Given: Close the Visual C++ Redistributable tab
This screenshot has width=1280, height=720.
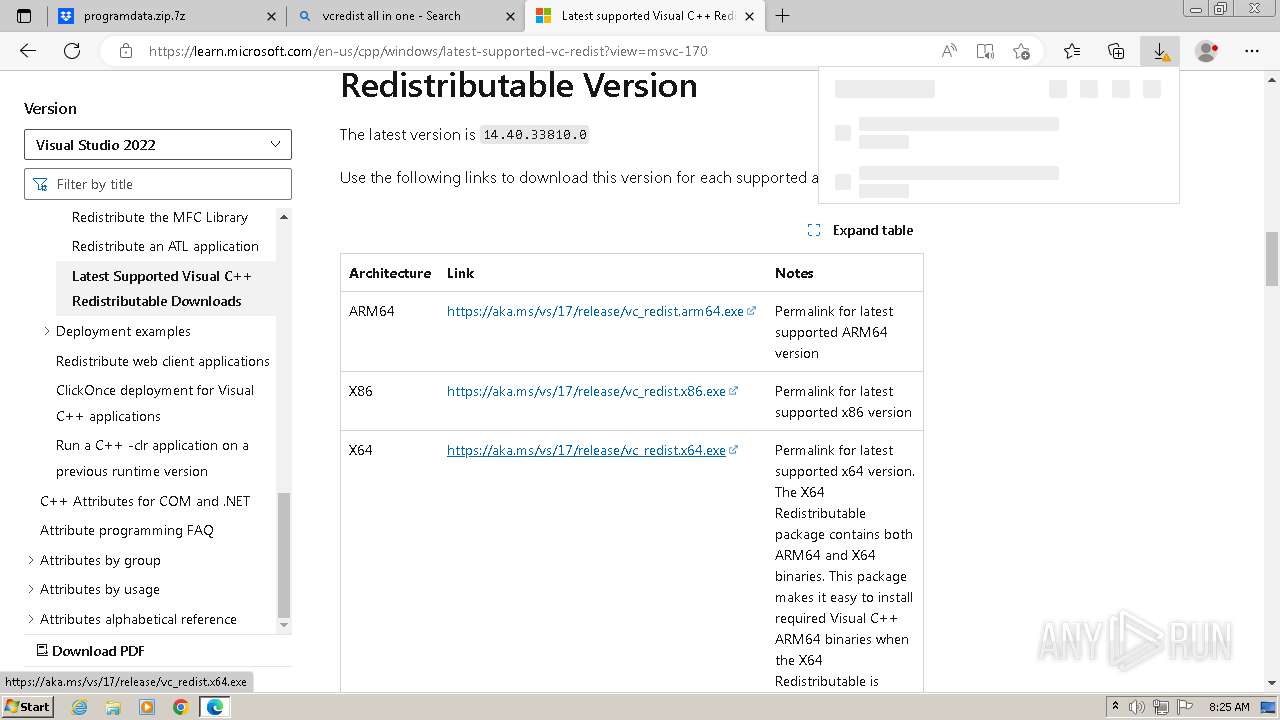Looking at the screenshot, I should point(750,16).
